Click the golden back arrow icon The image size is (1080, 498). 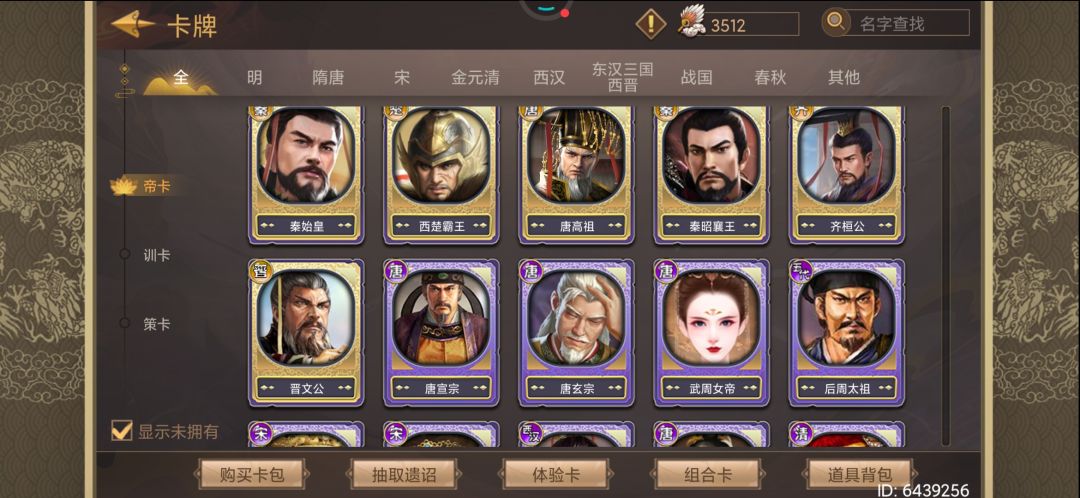[x=133, y=24]
